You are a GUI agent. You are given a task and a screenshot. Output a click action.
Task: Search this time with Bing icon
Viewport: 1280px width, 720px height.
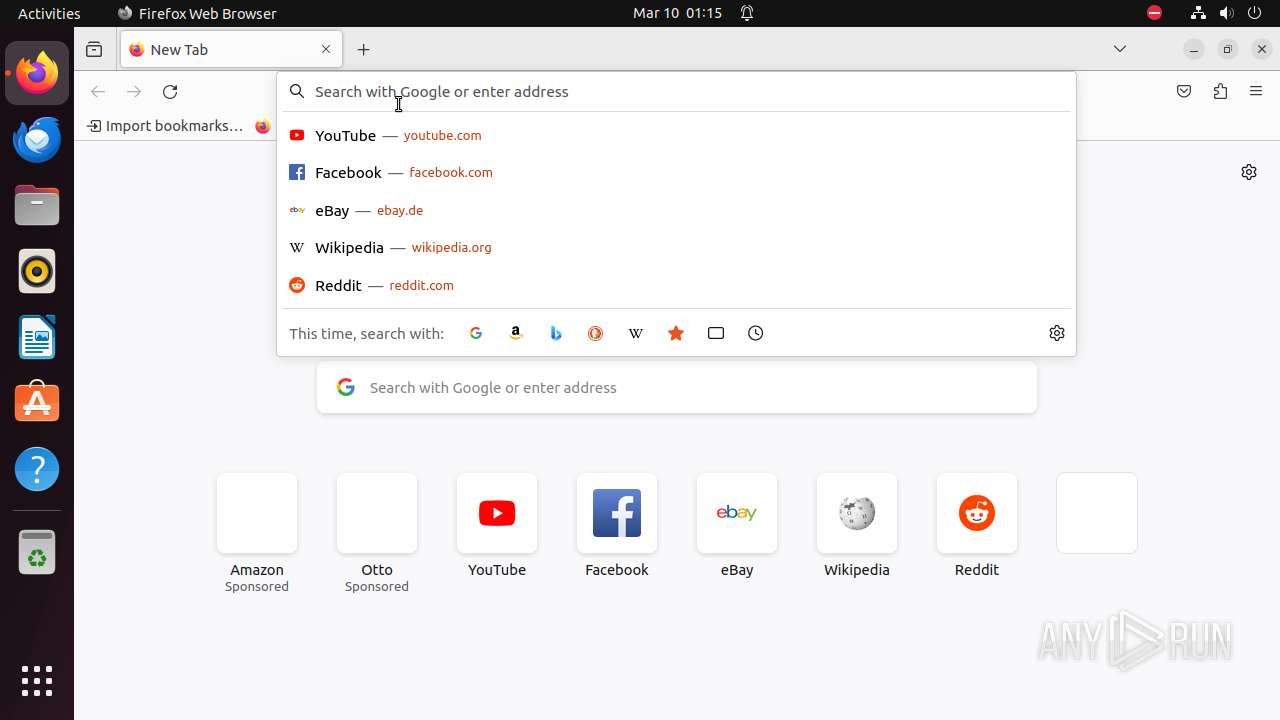coord(556,333)
